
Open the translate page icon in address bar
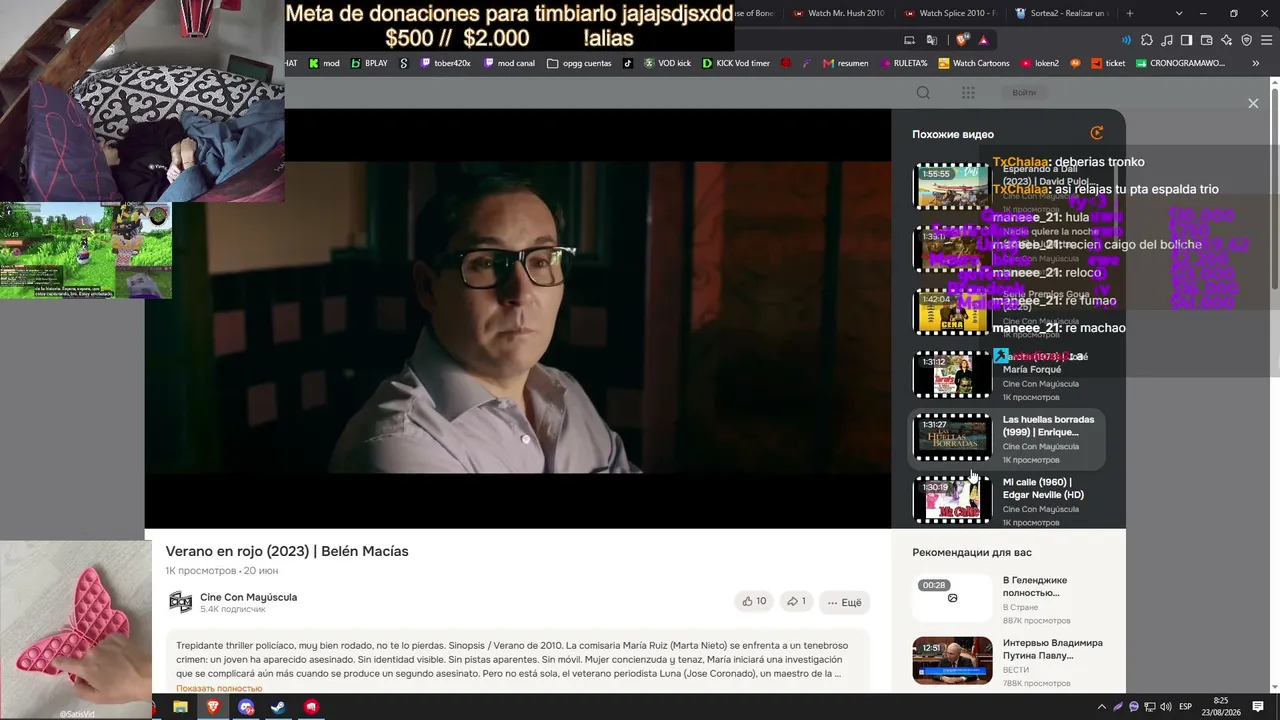(932, 40)
